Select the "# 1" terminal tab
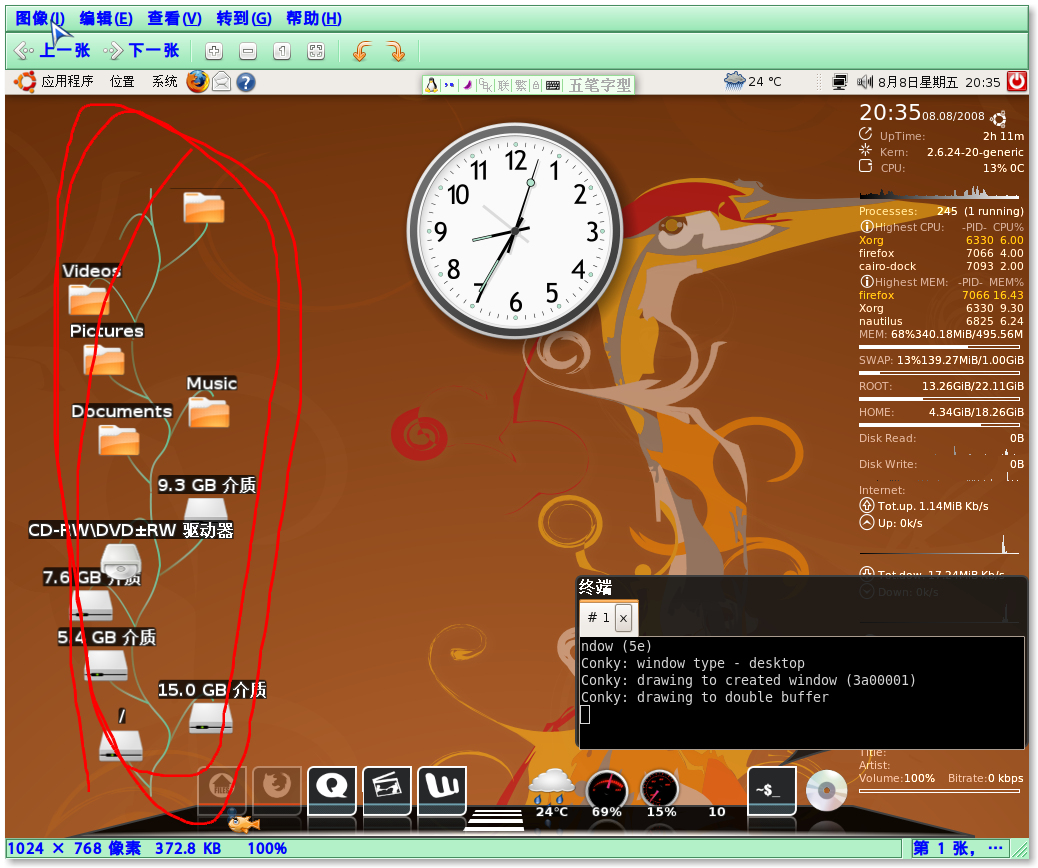 pyautogui.click(x=598, y=618)
